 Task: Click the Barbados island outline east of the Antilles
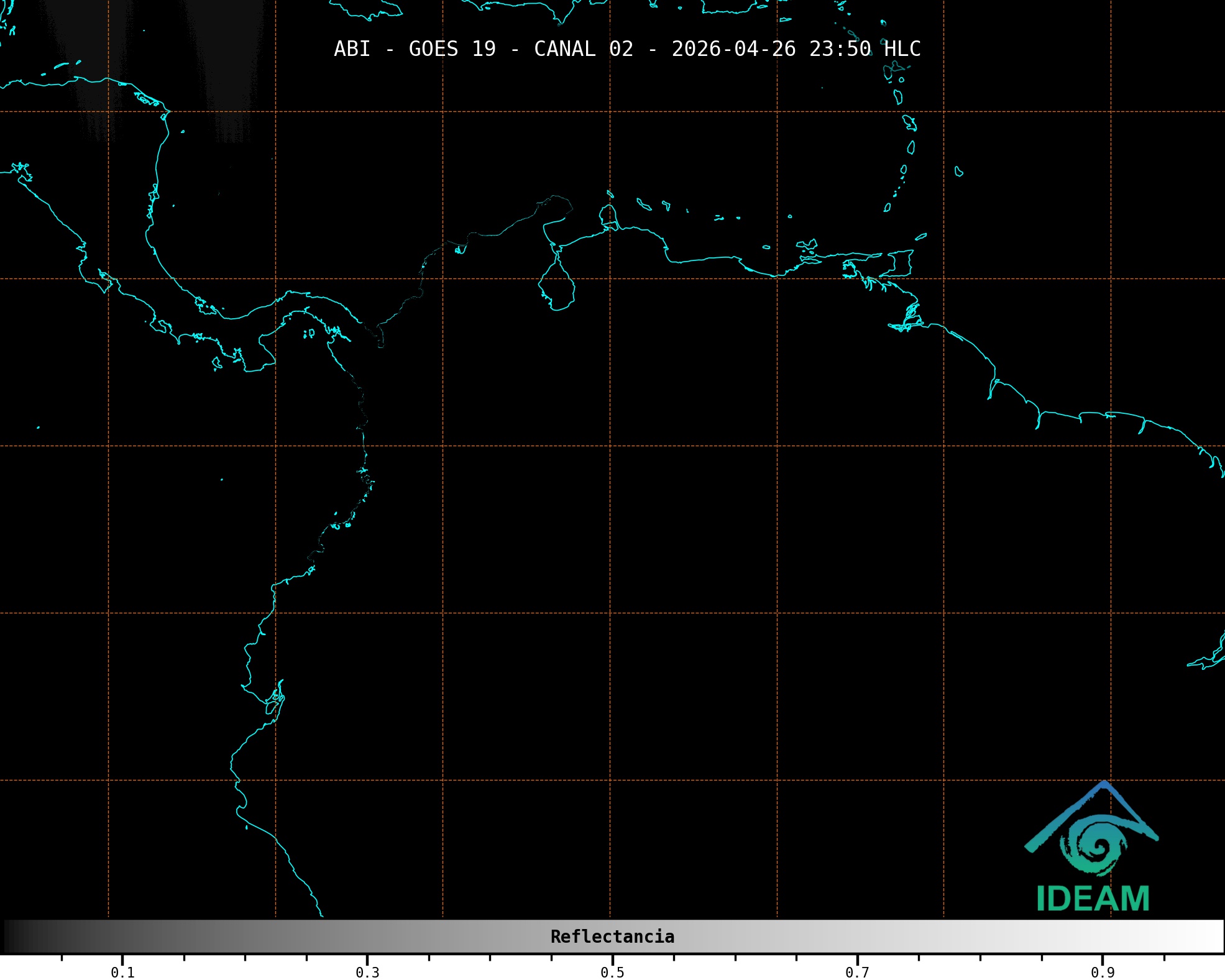(x=959, y=172)
